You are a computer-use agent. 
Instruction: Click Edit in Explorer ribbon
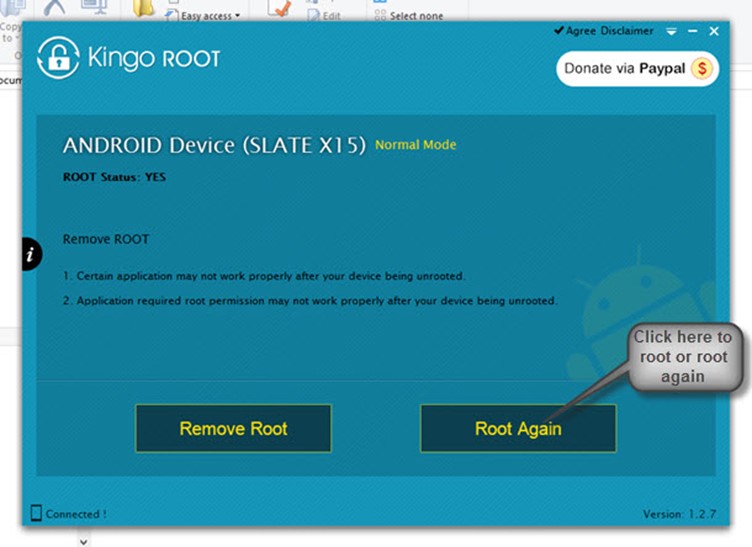point(324,16)
